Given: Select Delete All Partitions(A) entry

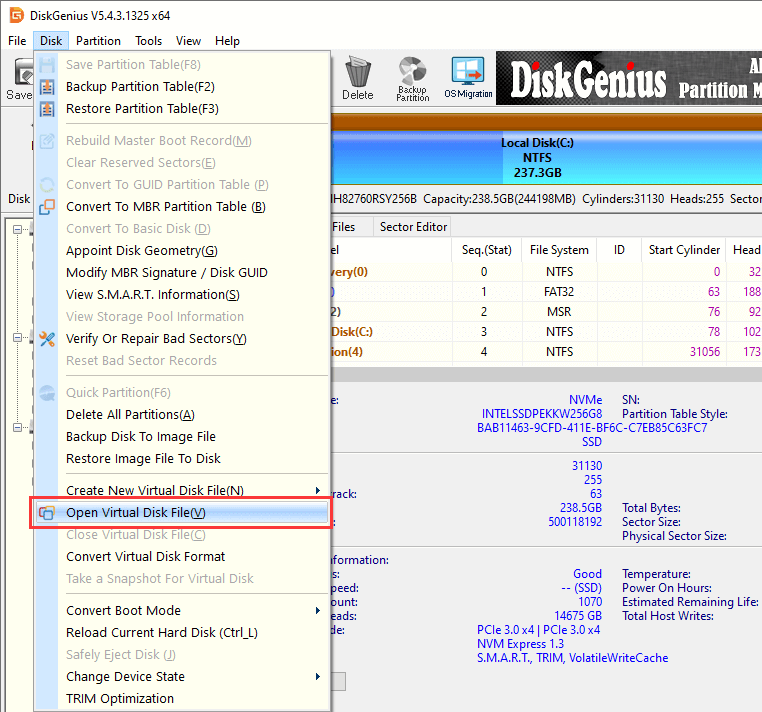Looking at the screenshot, I should coord(130,415).
